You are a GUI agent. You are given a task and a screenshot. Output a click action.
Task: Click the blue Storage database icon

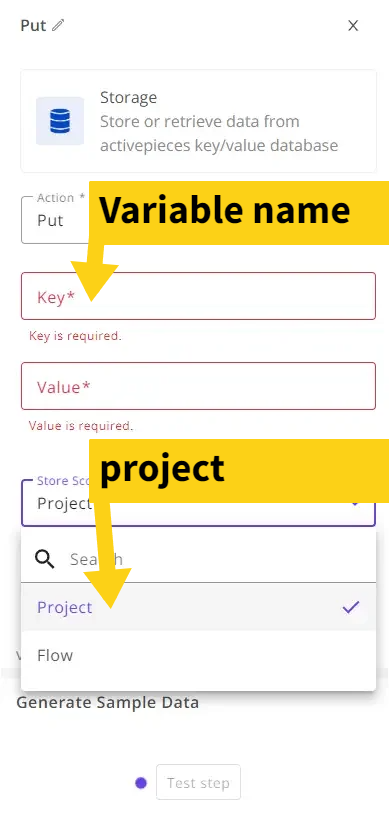pyautogui.click(x=60, y=121)
